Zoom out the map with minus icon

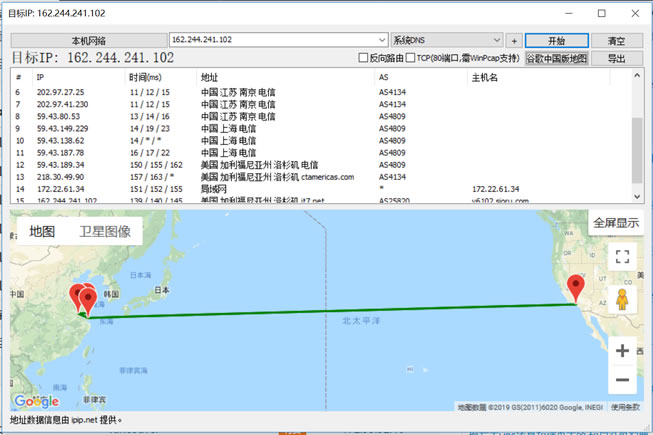(x=622, y=380)
